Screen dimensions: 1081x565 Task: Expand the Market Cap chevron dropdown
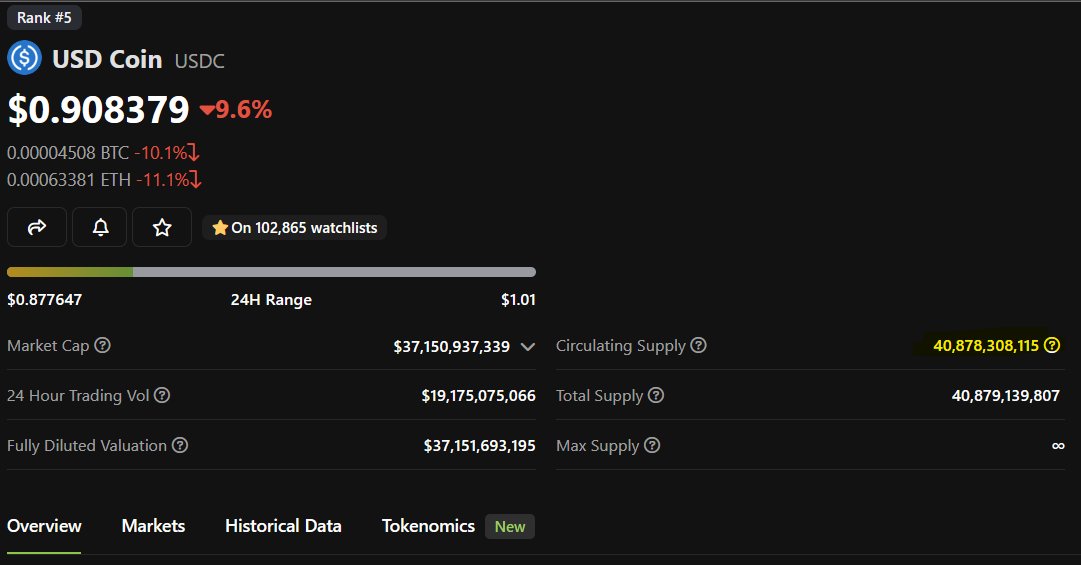click(527, 347)
